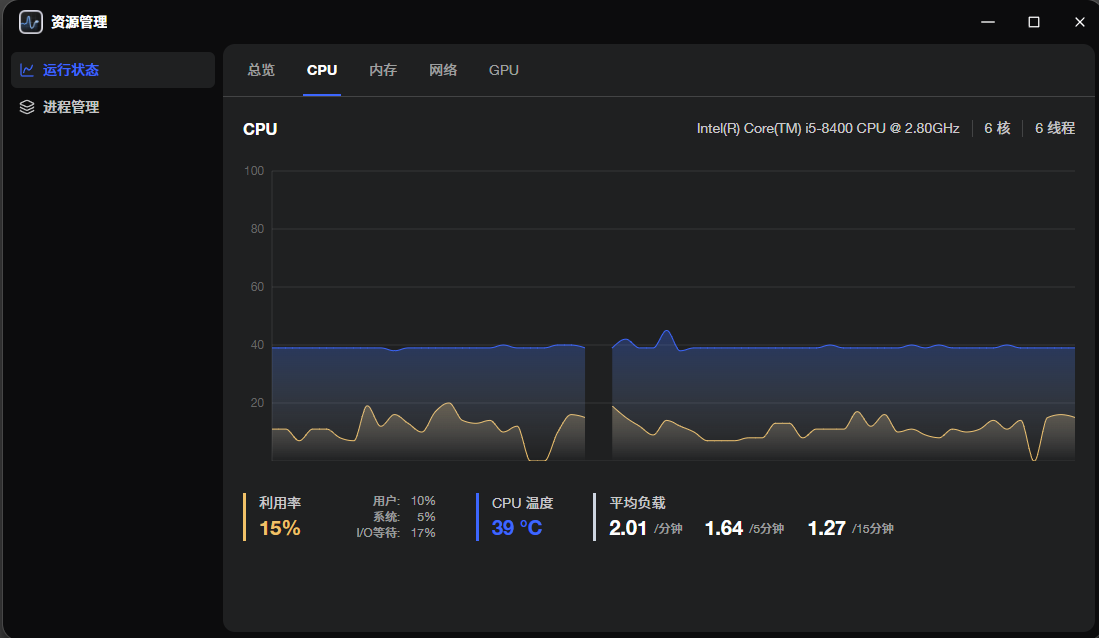Click the 15% utilization value
This screenshot has height=638, width=1099.
tap(280, 528)
